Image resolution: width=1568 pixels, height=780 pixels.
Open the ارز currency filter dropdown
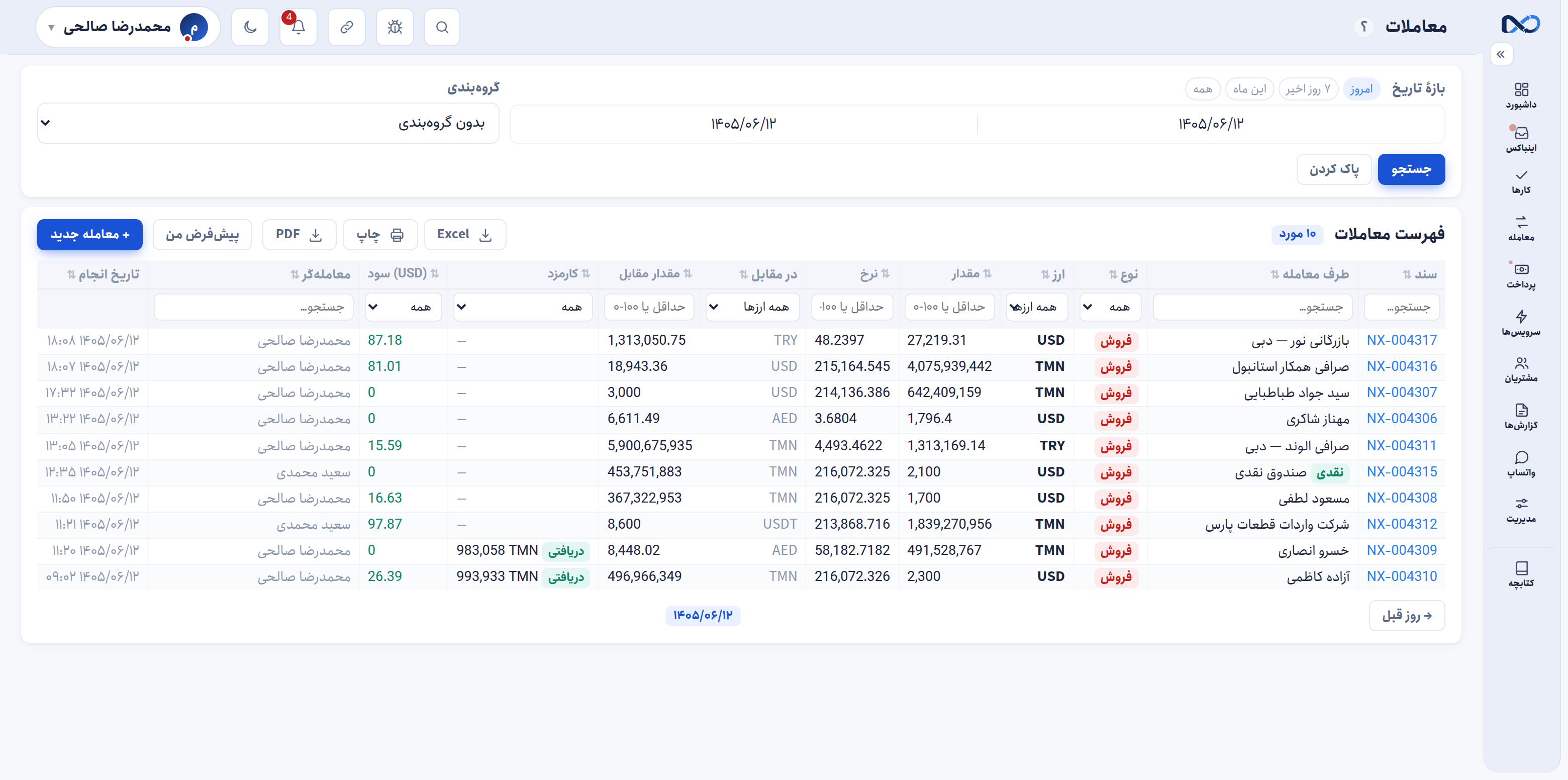1037,307
